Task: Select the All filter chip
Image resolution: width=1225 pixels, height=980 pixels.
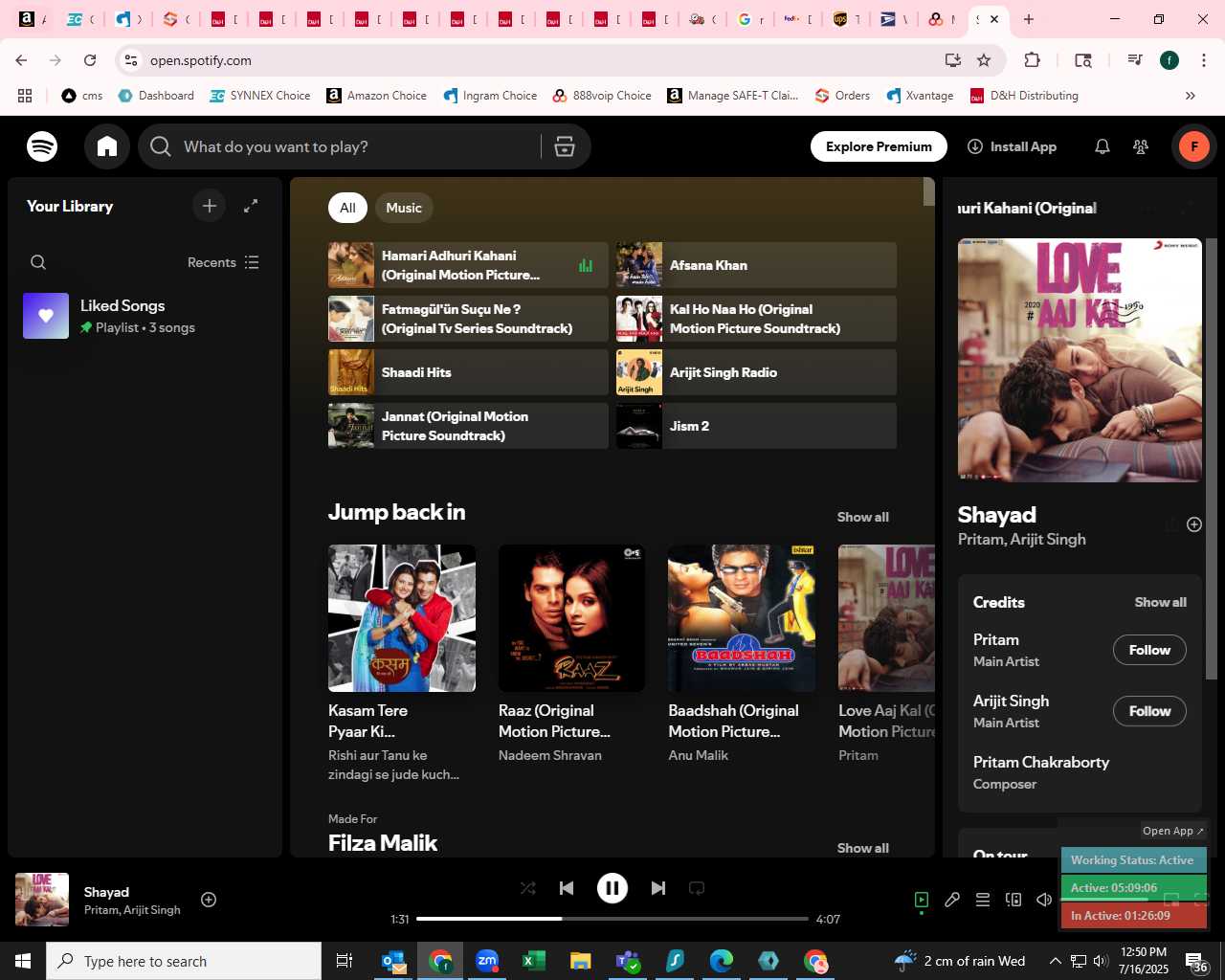Action: pyautogui.click(x=347, y=208)
